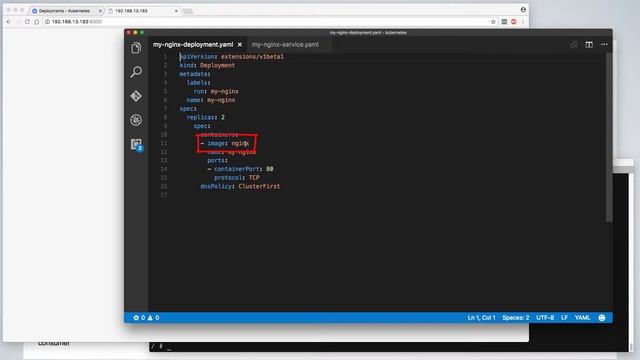Viewport: 640px width, 360px height.
Task: Change indentation via Spaces: 2
Action: click(x=516, y=318)
